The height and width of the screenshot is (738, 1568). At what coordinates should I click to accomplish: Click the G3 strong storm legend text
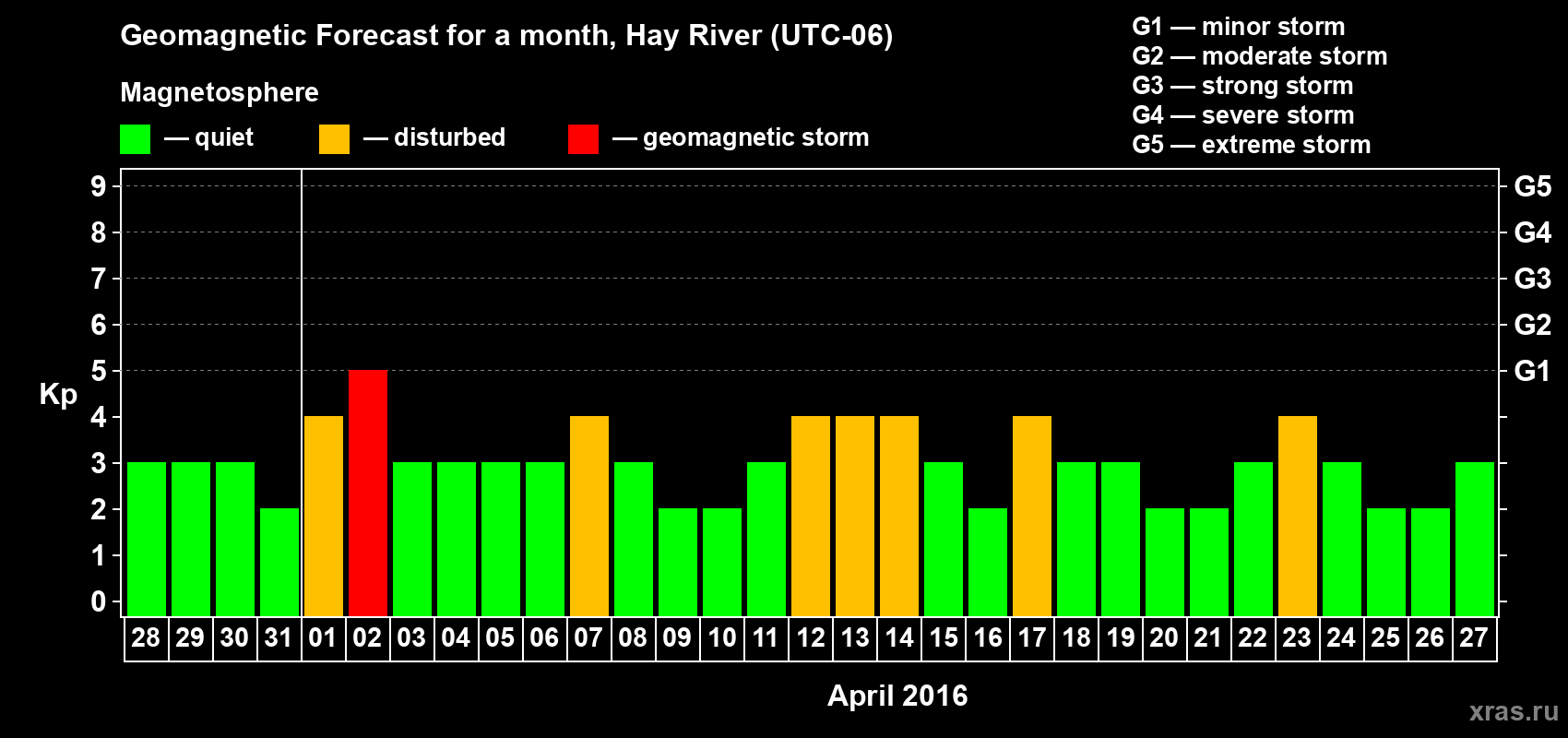1242,86
